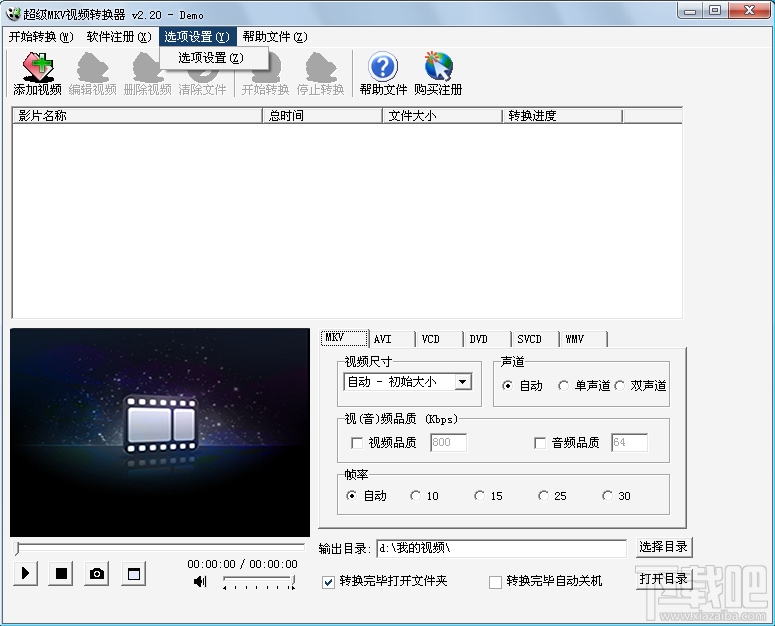Switch to the DVD tab
This screenshot has width=775, height=626.
pyautogui.click(x=488, y=339)
